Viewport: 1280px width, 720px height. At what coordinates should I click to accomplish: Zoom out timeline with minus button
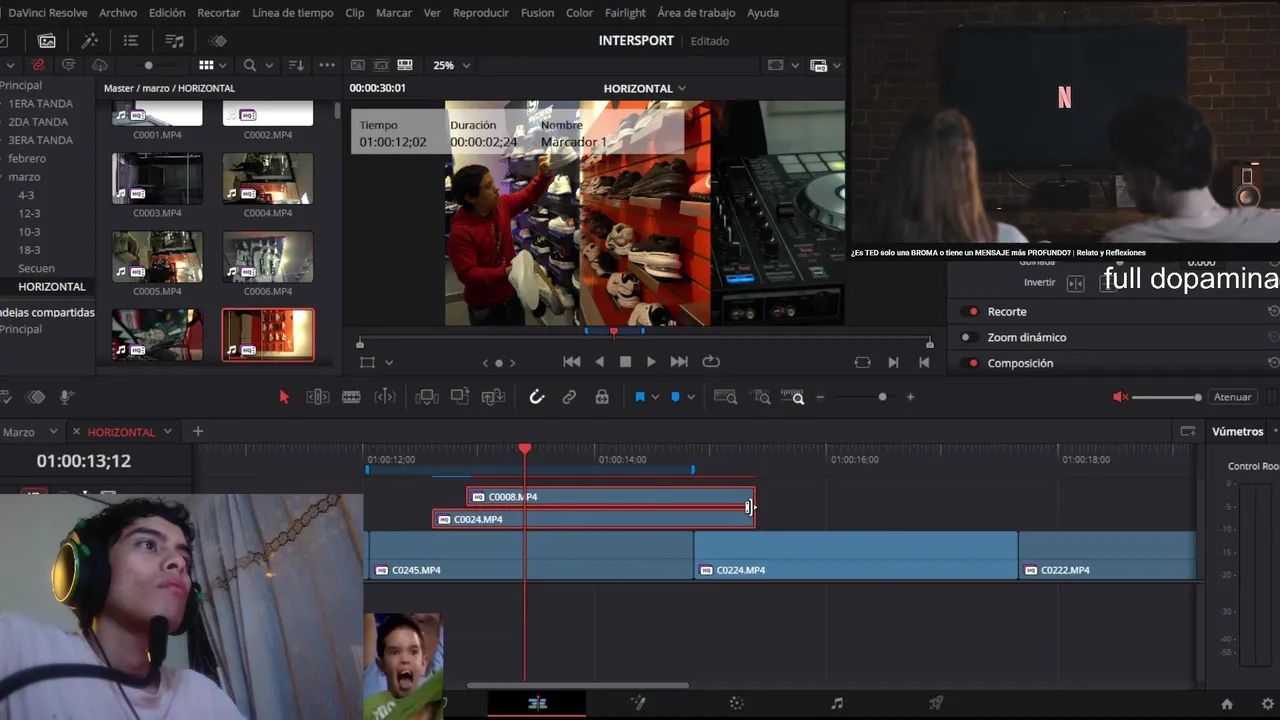[820, 397]
